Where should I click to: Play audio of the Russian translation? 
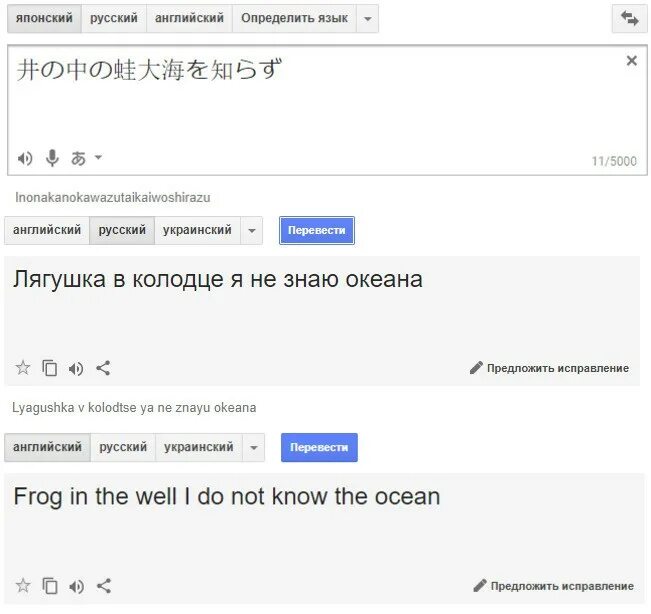coord(76,368)
